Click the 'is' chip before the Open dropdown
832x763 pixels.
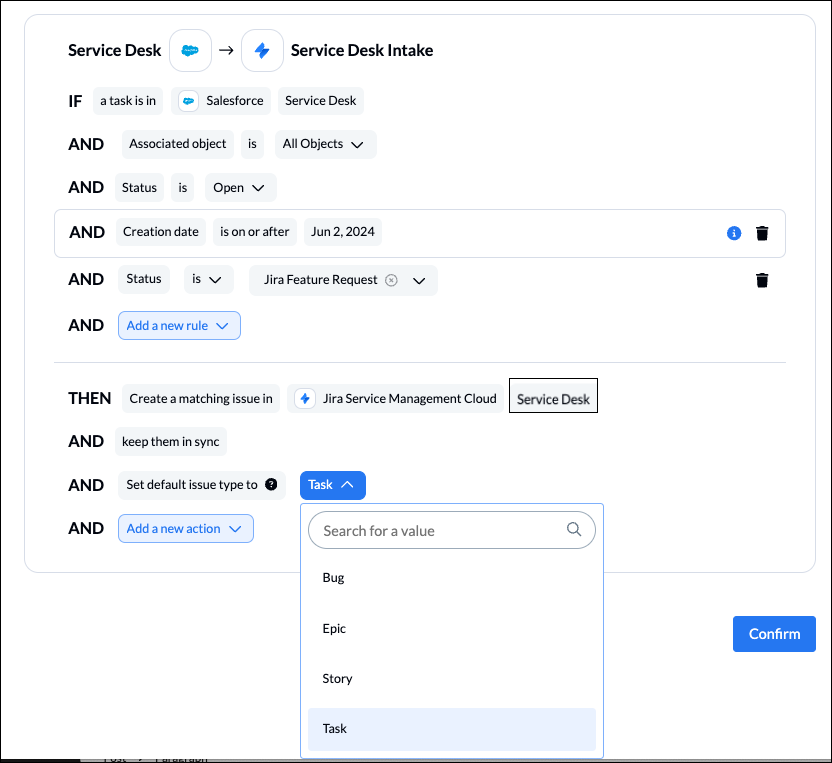tap(183, 188)
